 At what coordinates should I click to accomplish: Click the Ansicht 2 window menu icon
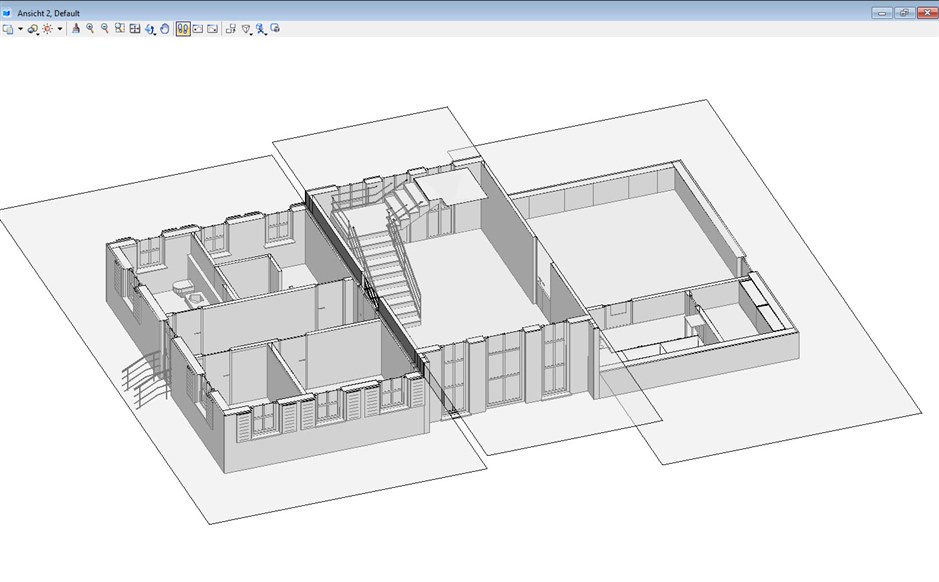(x=7, y=13)
